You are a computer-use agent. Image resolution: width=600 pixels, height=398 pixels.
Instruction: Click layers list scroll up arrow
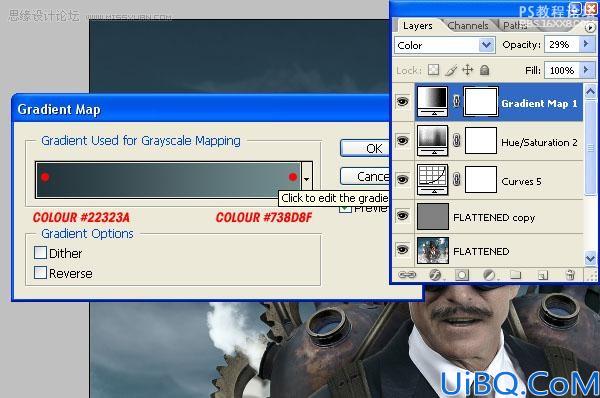590,91
